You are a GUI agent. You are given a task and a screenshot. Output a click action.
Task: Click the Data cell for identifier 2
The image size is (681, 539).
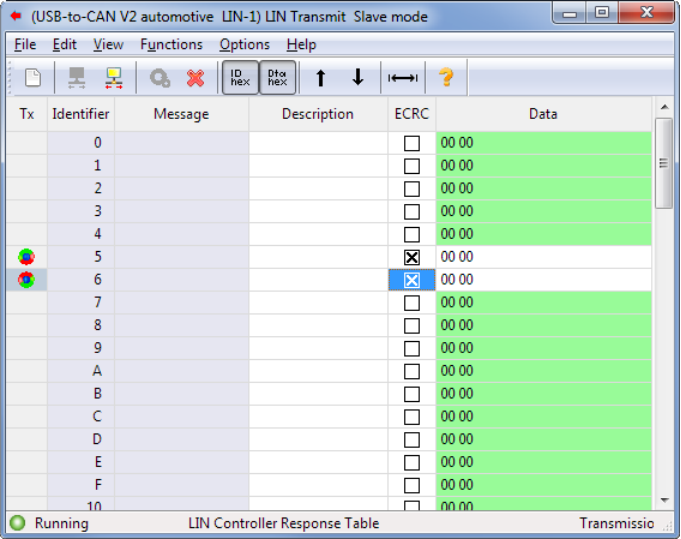click(543, 188)
